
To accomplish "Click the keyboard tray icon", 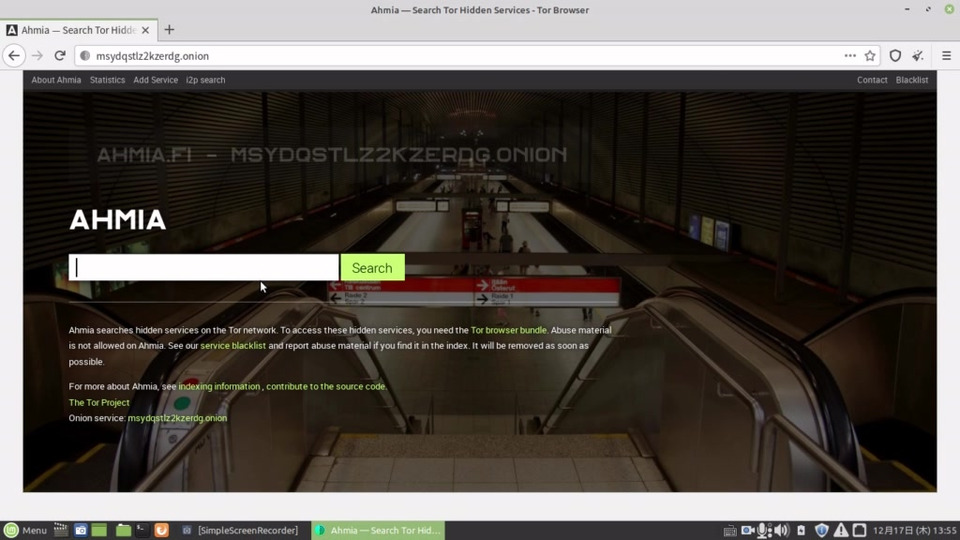I will (x=729, y=531).
